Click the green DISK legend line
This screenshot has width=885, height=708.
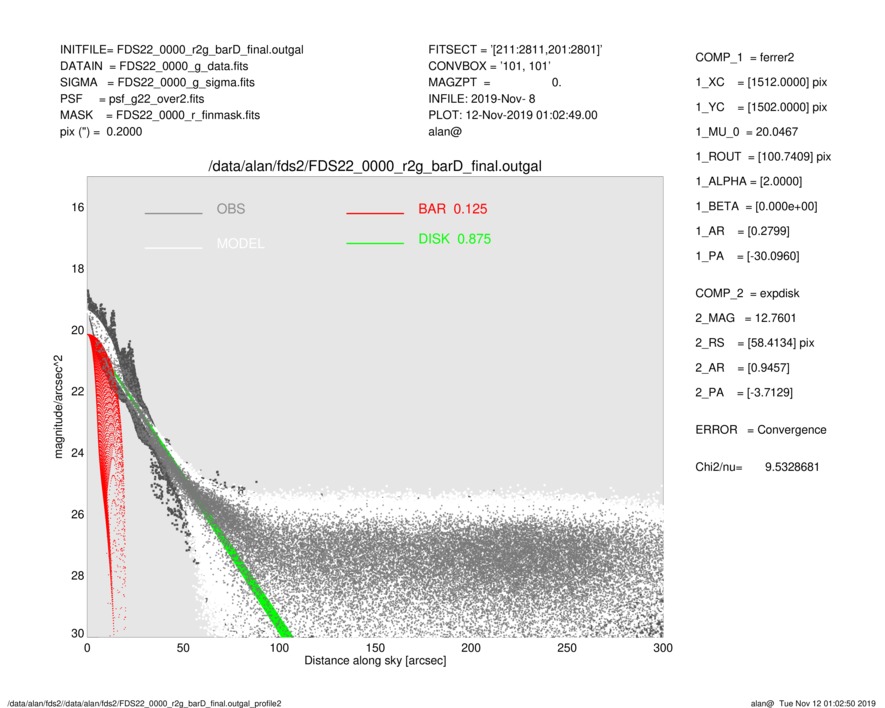pos(374,243)
